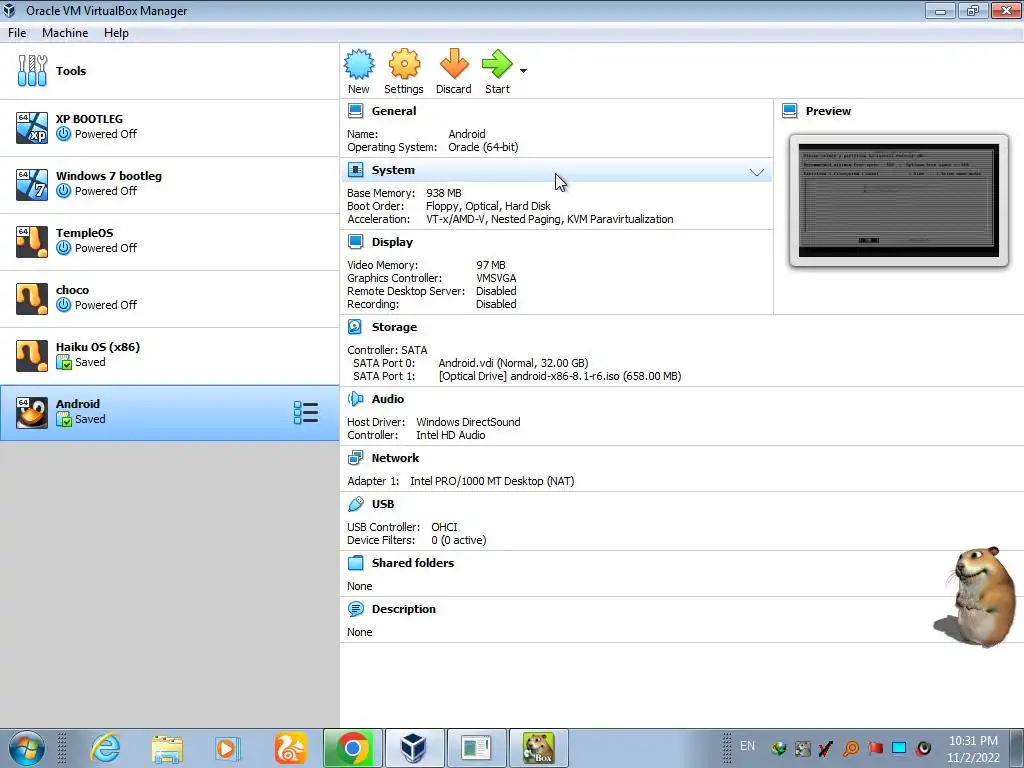
Task: Click the magnifier icon in system tray
Action: tap(850, 748)
